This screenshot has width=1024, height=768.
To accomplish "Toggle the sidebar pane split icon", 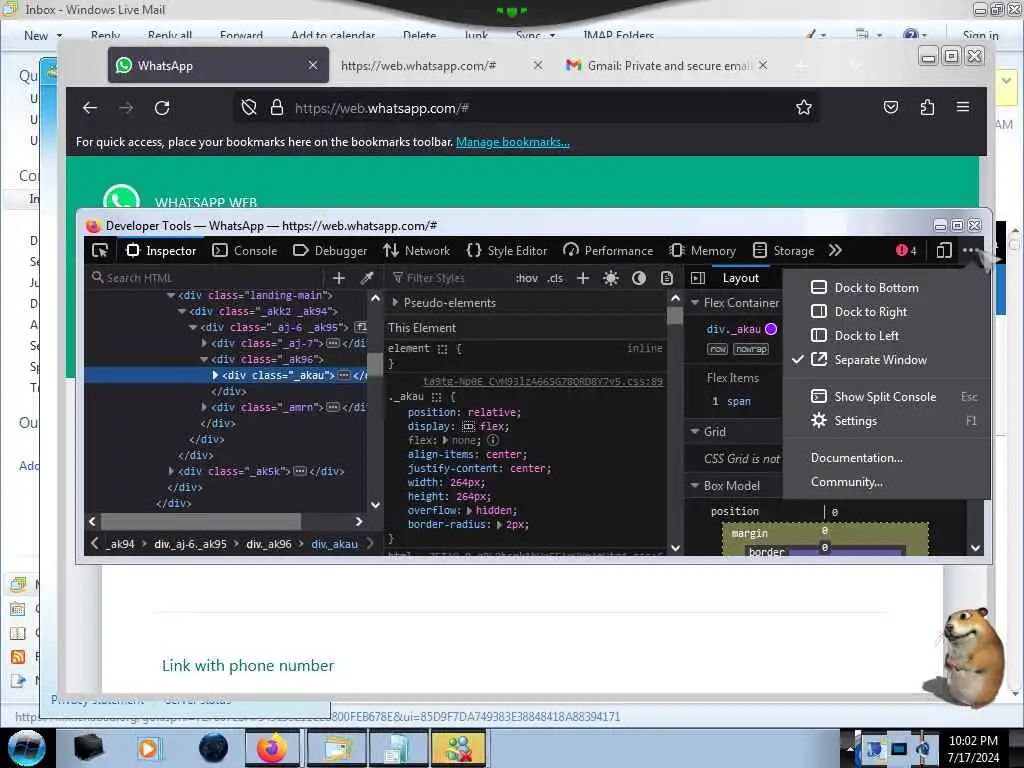I will 697,278.
